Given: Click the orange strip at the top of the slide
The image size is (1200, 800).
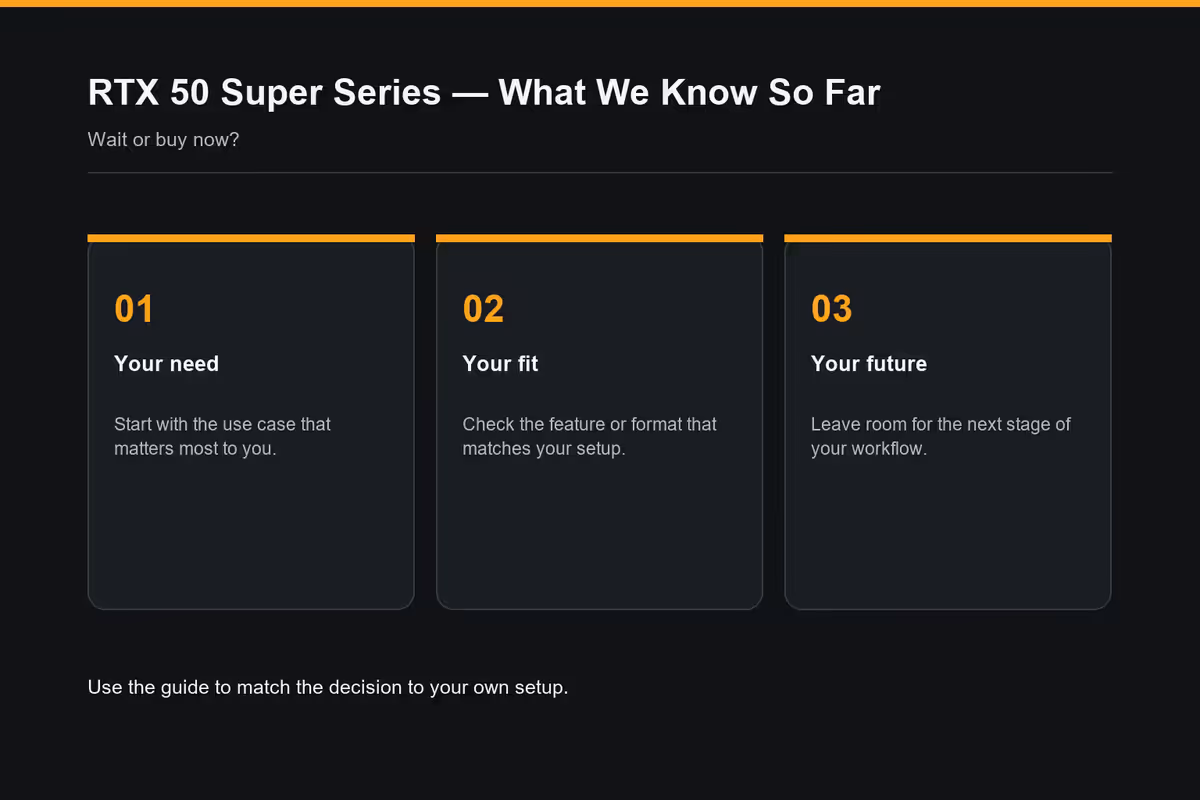Looking at the screenshot, I should [x=600, y=3].
